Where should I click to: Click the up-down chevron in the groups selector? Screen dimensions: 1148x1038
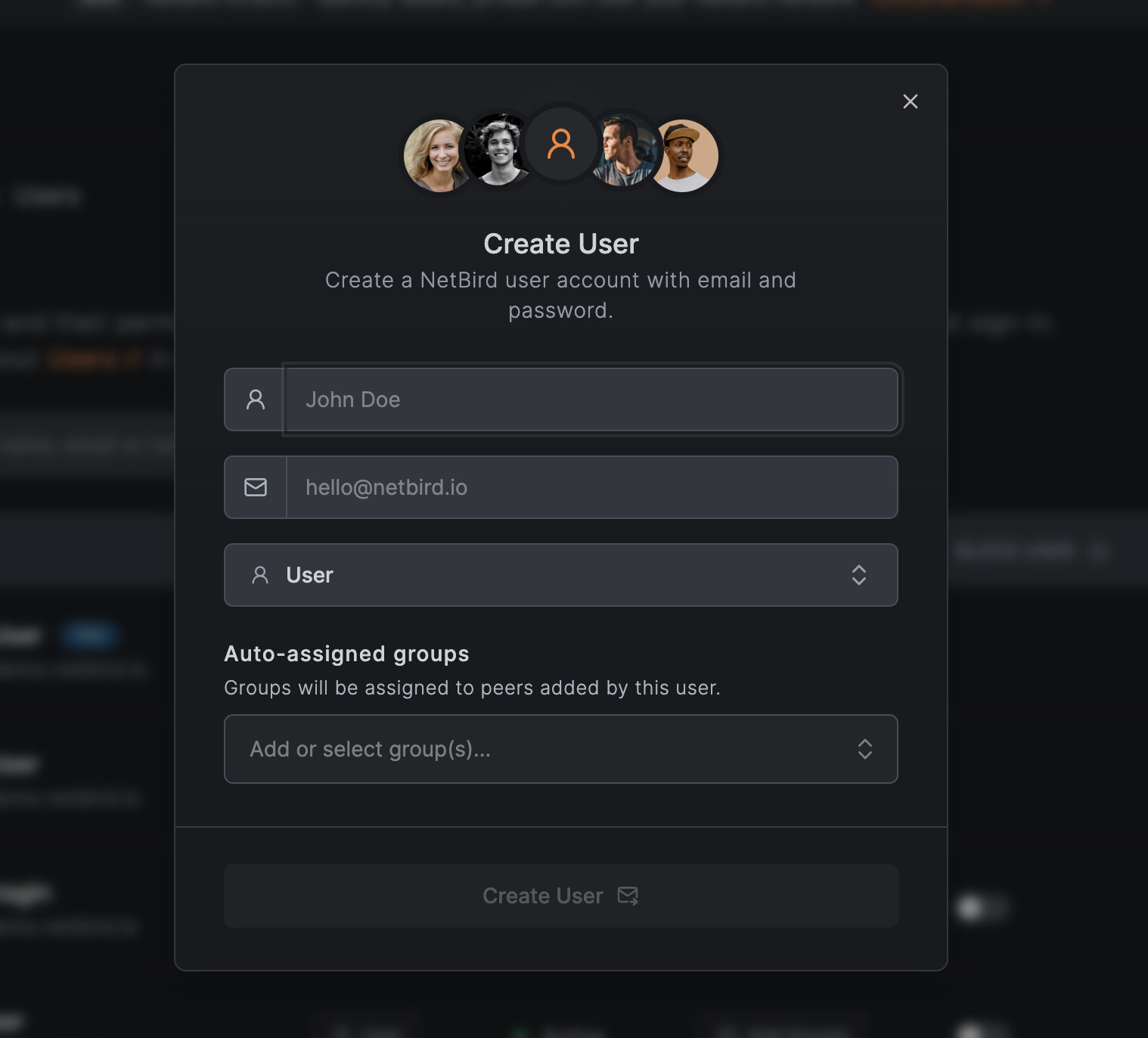[864, 749]
